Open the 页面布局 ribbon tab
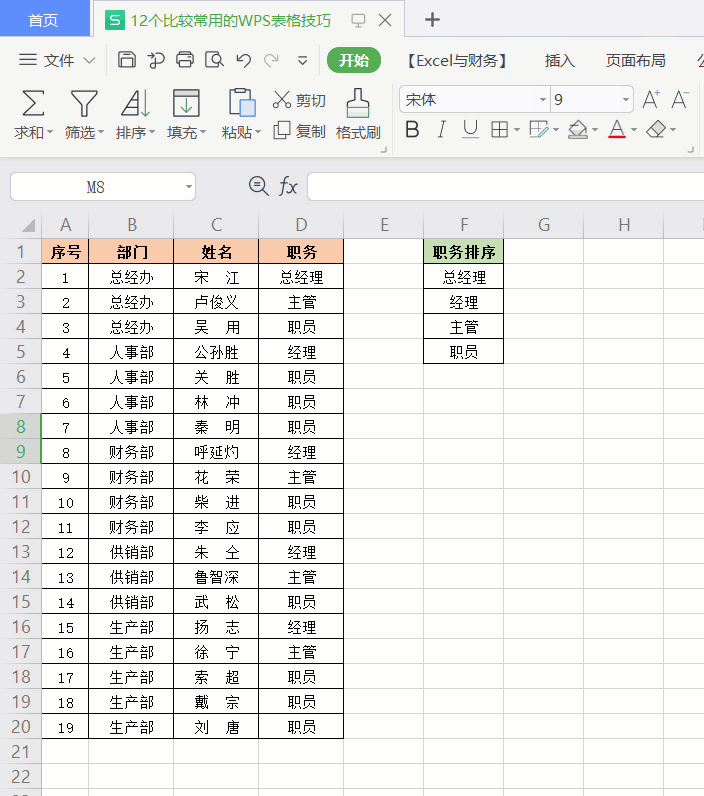The image size is (704, 796). 635,60
